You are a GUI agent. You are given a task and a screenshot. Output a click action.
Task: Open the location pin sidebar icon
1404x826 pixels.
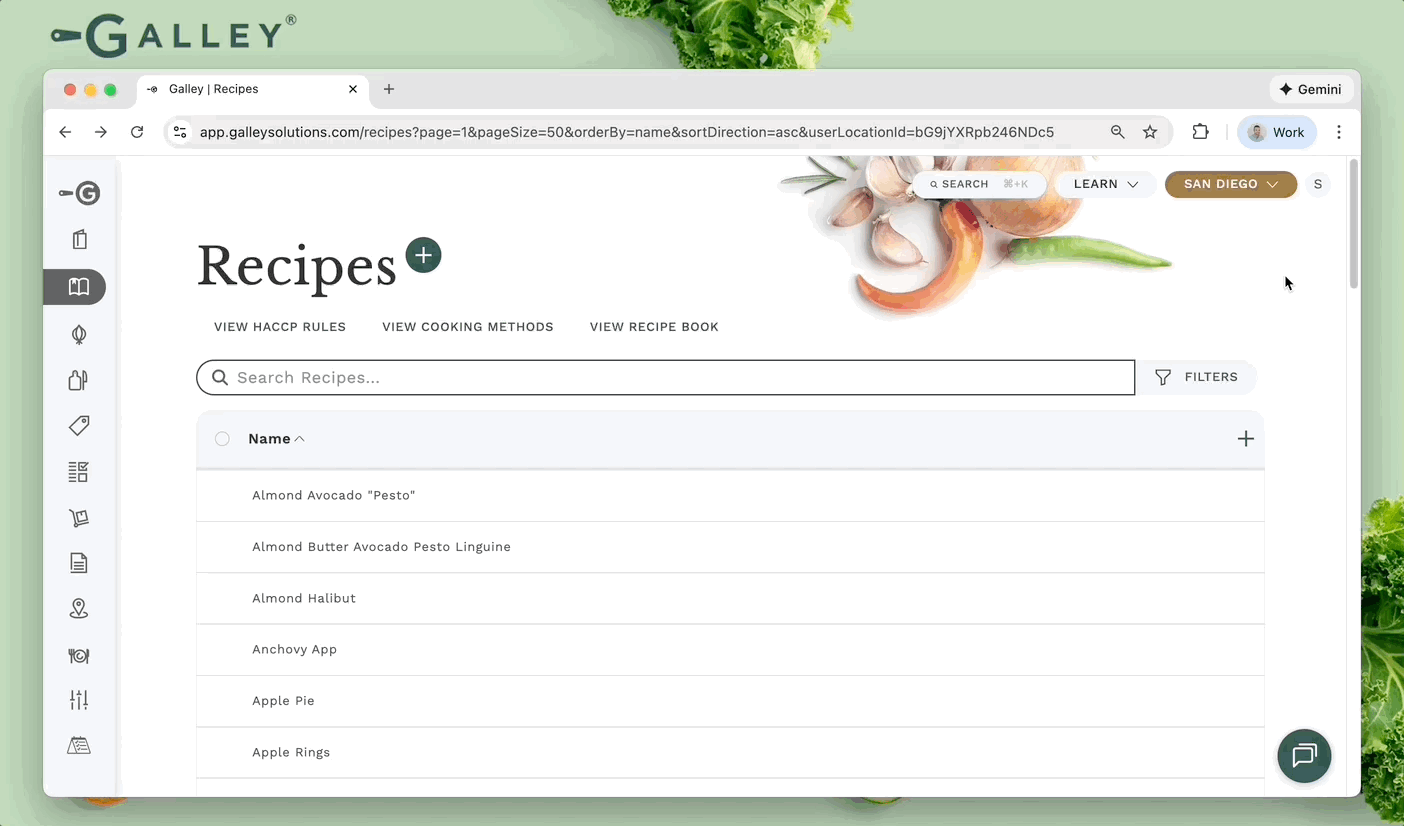(79, 608)
